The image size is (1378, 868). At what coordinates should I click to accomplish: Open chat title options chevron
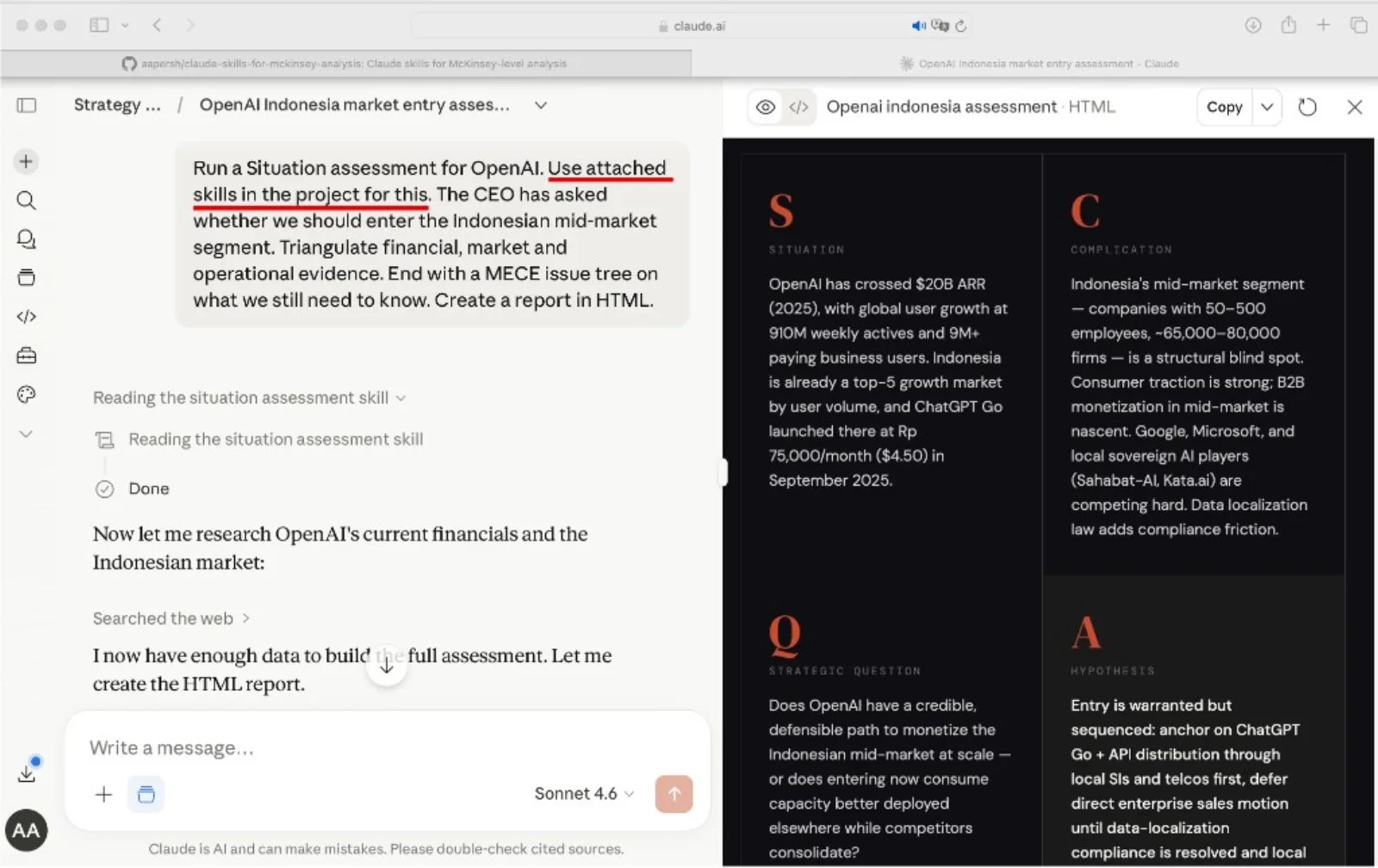(x=541, y=105)
